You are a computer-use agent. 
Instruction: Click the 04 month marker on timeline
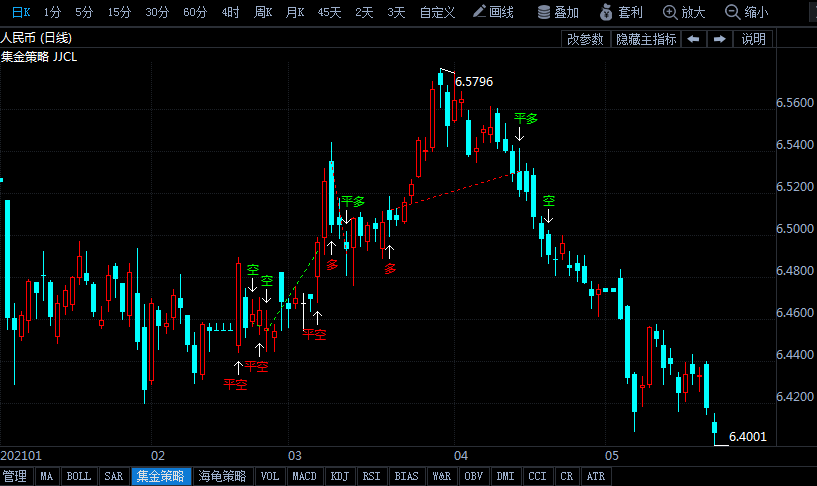(x=461, y=456)
